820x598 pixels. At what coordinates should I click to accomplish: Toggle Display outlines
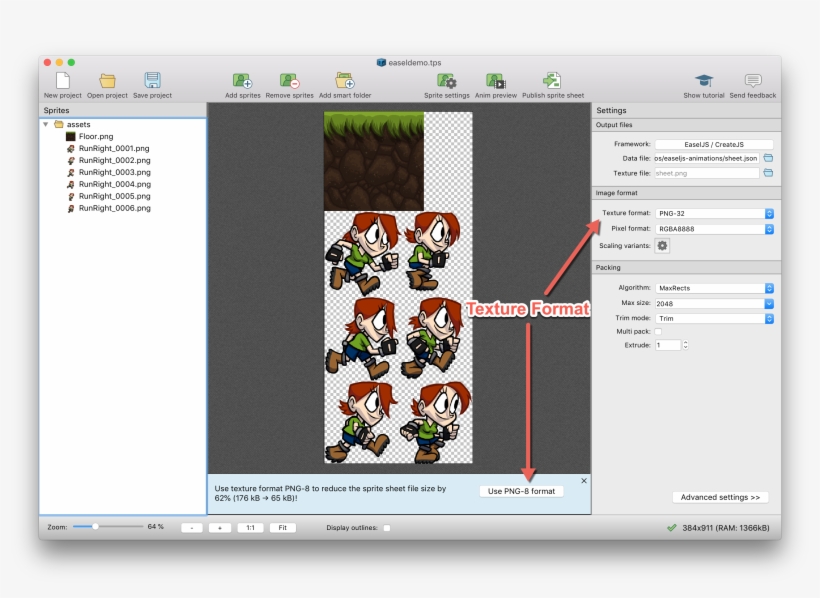386,528
